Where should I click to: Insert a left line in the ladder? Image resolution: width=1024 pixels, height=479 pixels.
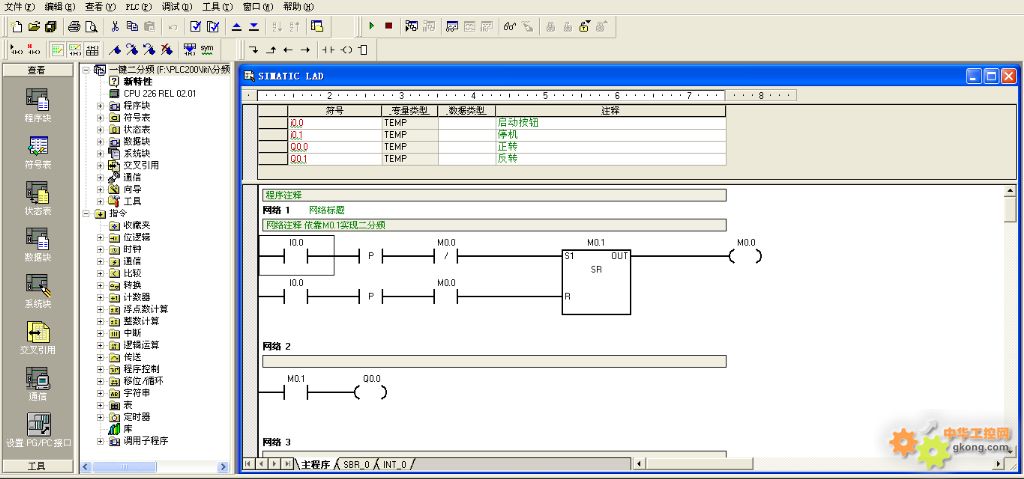pos(288,50)
